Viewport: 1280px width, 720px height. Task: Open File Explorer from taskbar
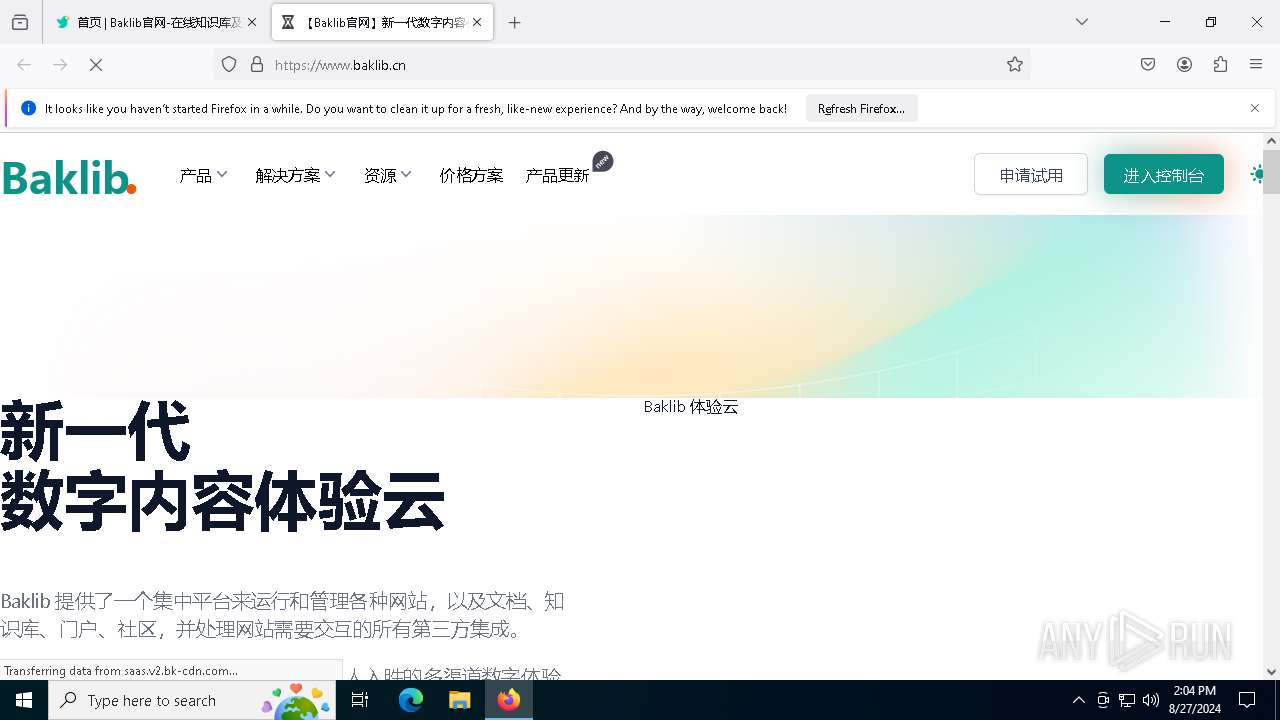coord(459,700)
